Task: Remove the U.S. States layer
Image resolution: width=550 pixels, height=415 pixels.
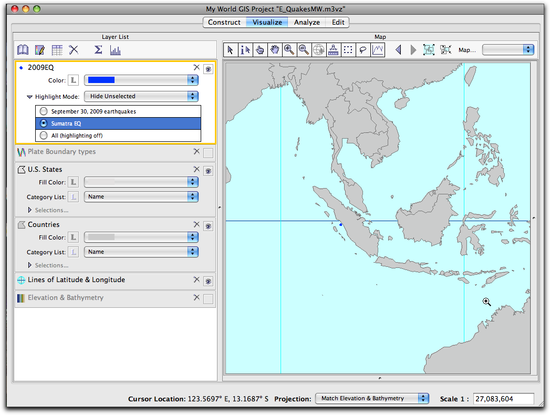Action: click(x=196, y=169)
